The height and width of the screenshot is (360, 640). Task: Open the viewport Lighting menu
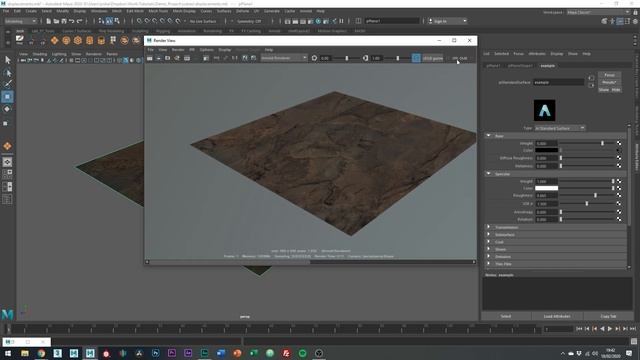click(59, 54)
